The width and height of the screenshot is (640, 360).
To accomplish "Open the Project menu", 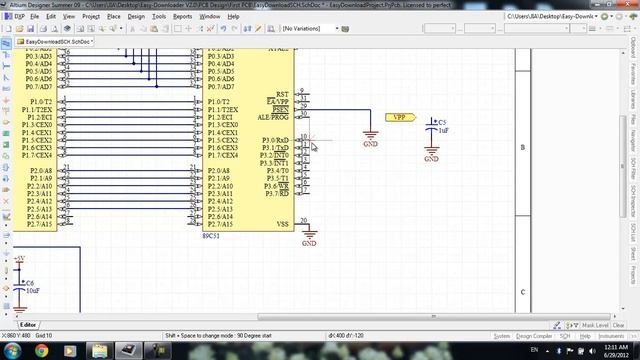I will click(x=91, y=17).
